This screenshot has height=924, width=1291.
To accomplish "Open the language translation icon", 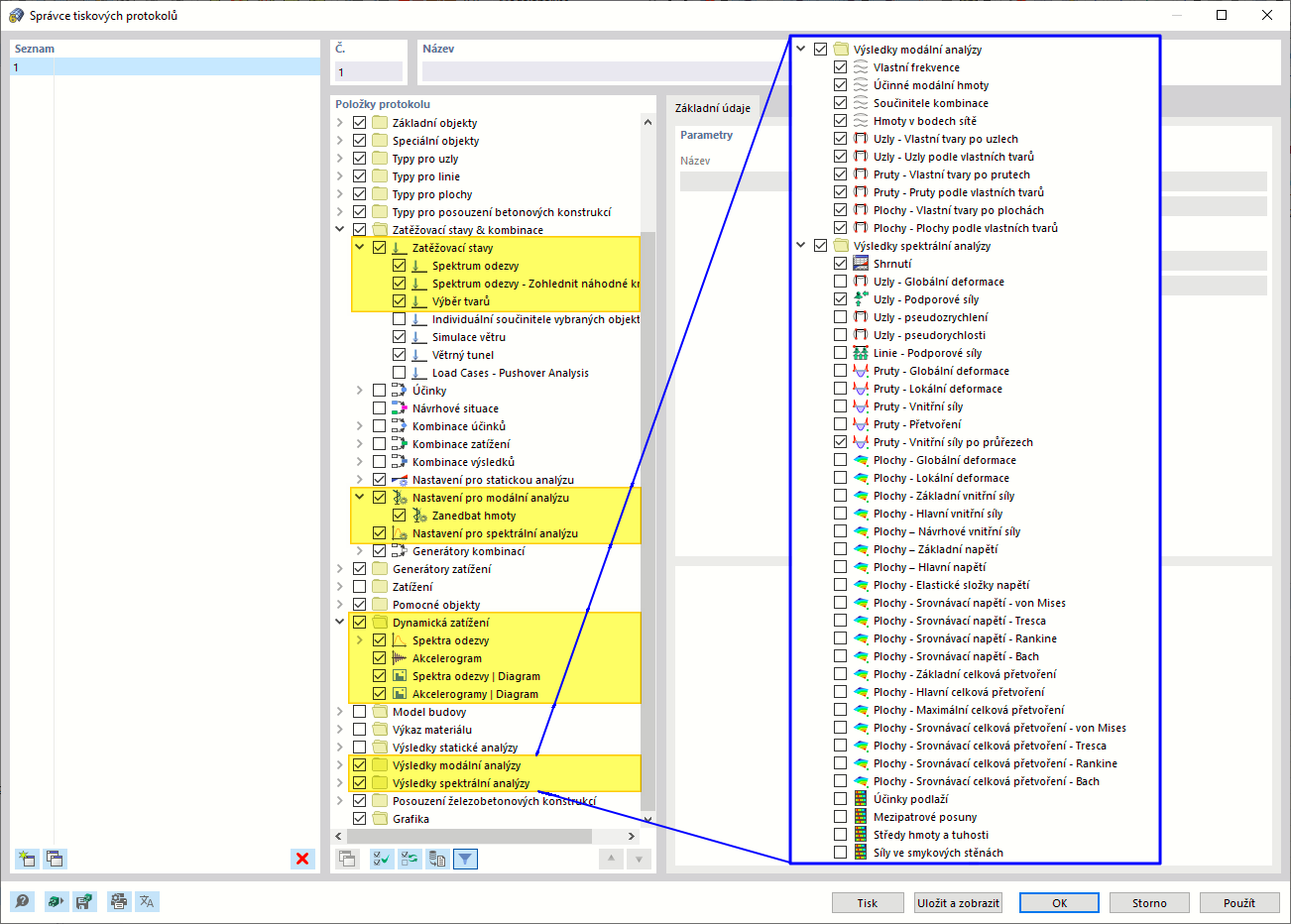I will point(147,901).
